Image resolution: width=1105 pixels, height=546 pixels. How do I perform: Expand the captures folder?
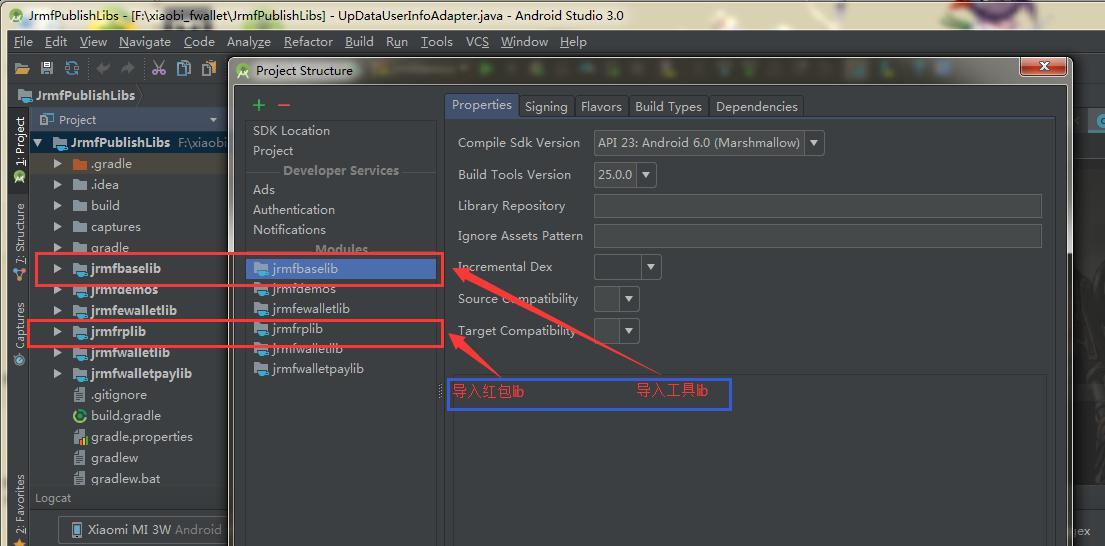(x=58, y=227)
